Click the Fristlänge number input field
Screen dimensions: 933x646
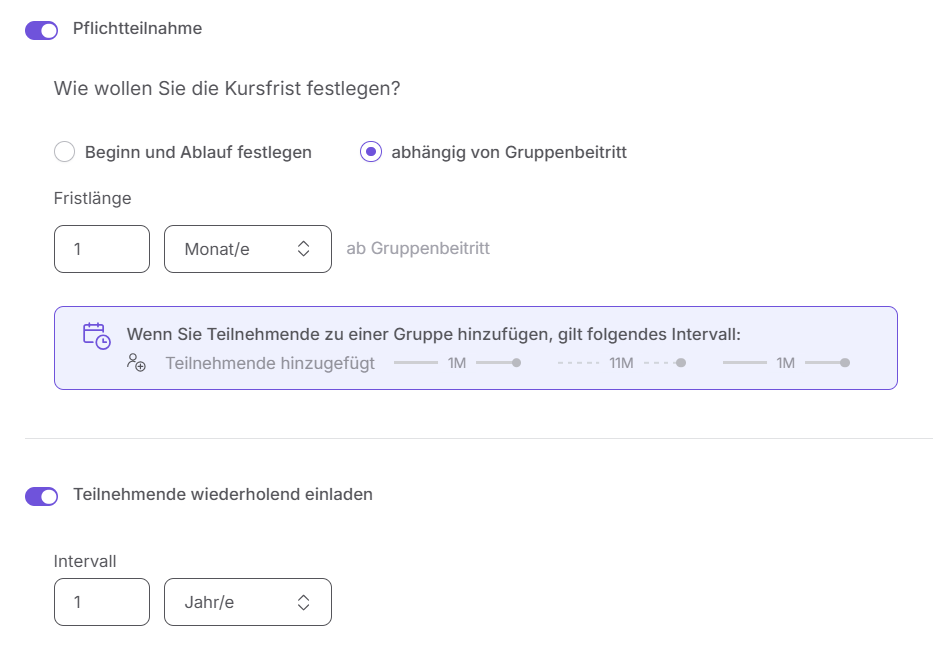tap(102, 249)
